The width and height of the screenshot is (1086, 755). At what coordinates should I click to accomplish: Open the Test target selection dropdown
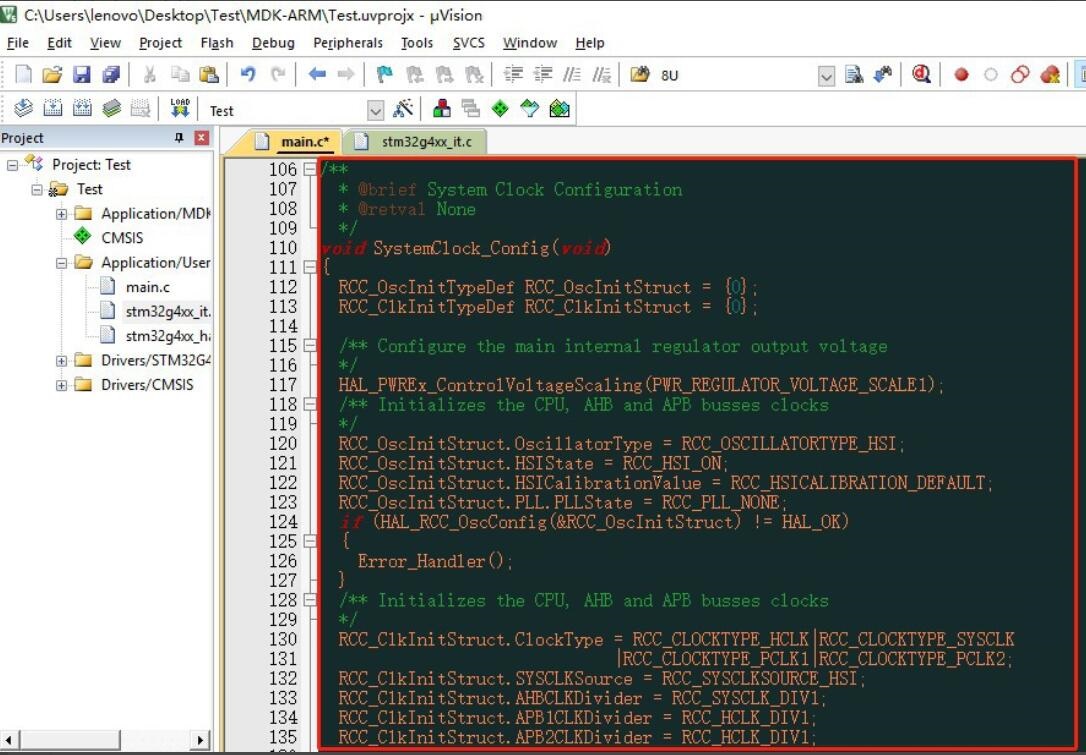[x=376, y=110]
